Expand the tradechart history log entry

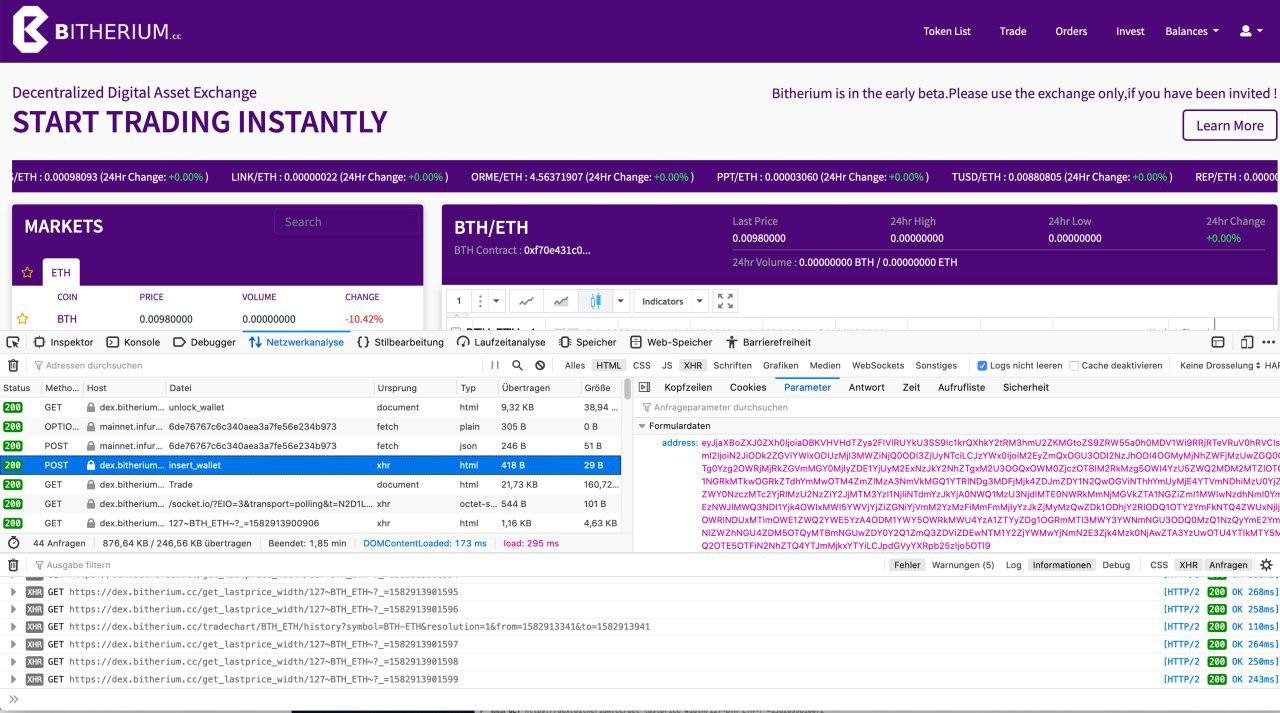(x=13, y=627)
